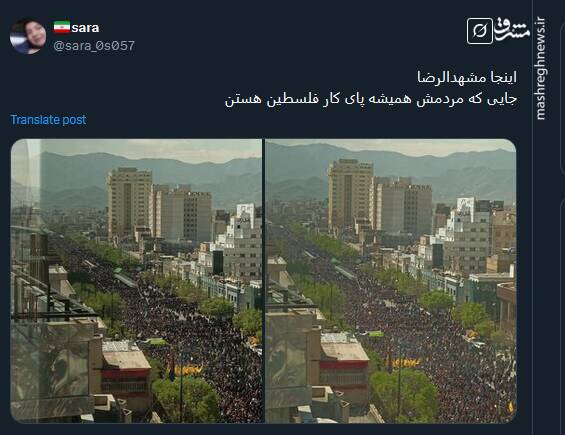Screen dimensions: 565x435
Task: Click the mountains in the left photo
Action: tap(151, 178)
